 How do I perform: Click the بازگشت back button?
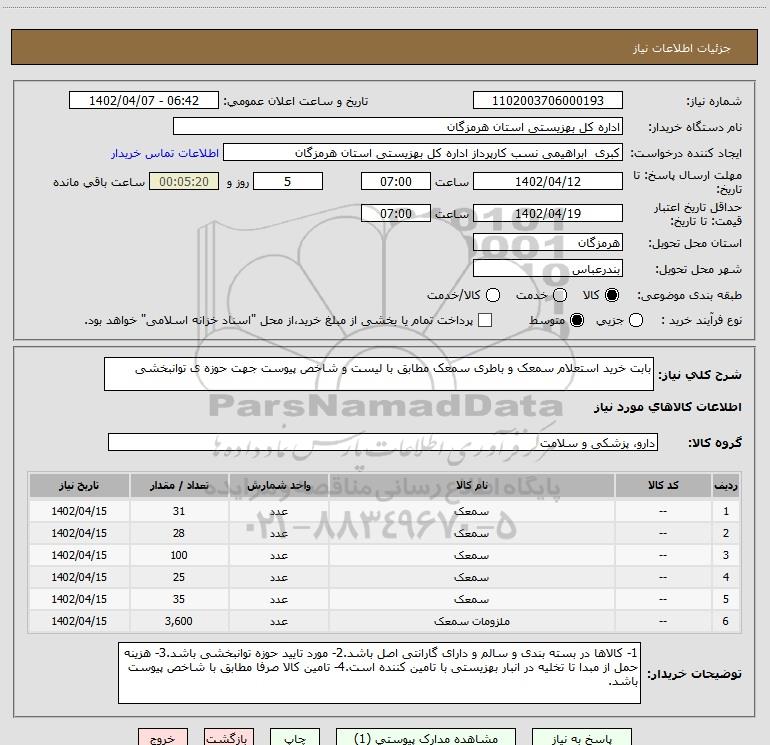coord(229,737)
